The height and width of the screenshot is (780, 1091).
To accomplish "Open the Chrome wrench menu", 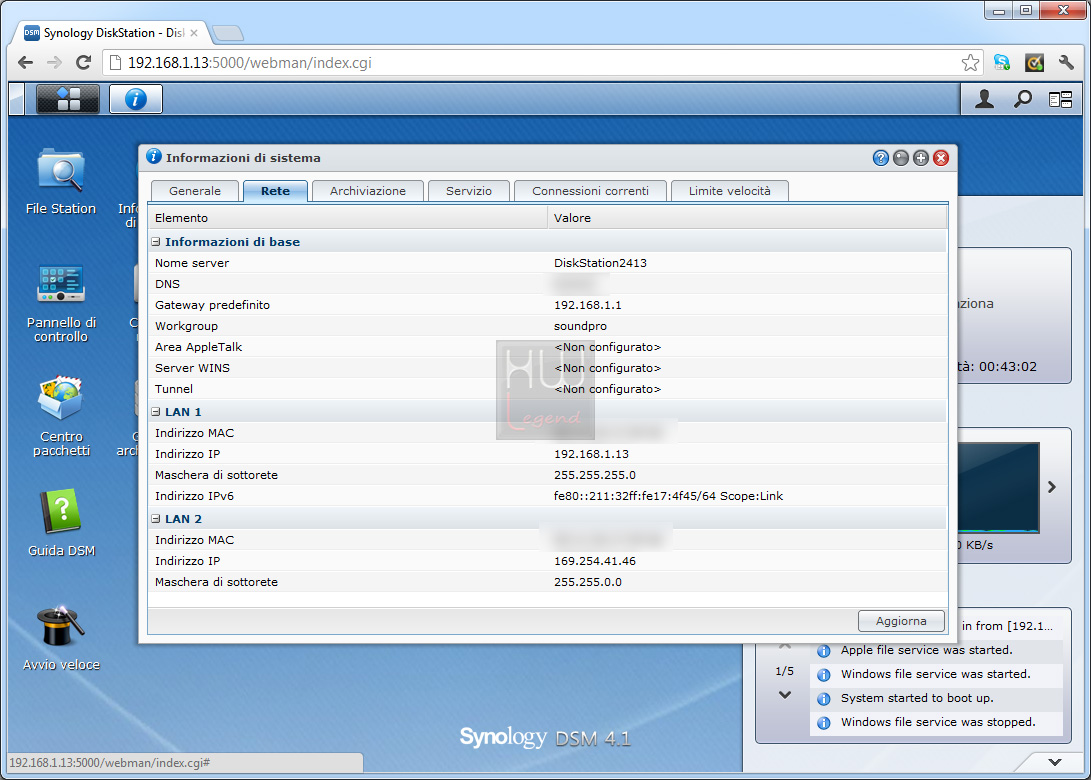I will pyautogui.click(x=1066, y=63).
